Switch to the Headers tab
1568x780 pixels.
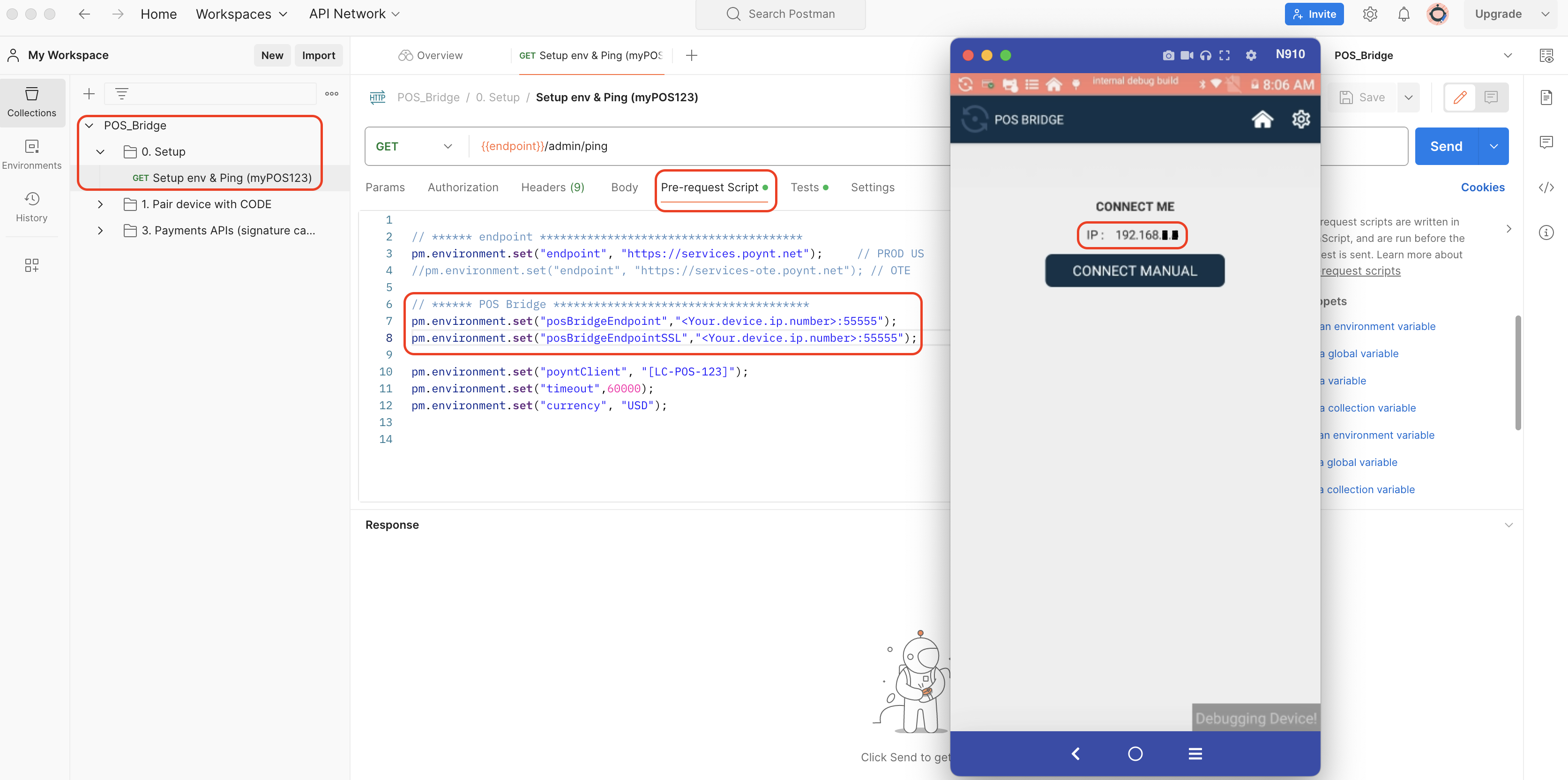click(x=553, y=187)
